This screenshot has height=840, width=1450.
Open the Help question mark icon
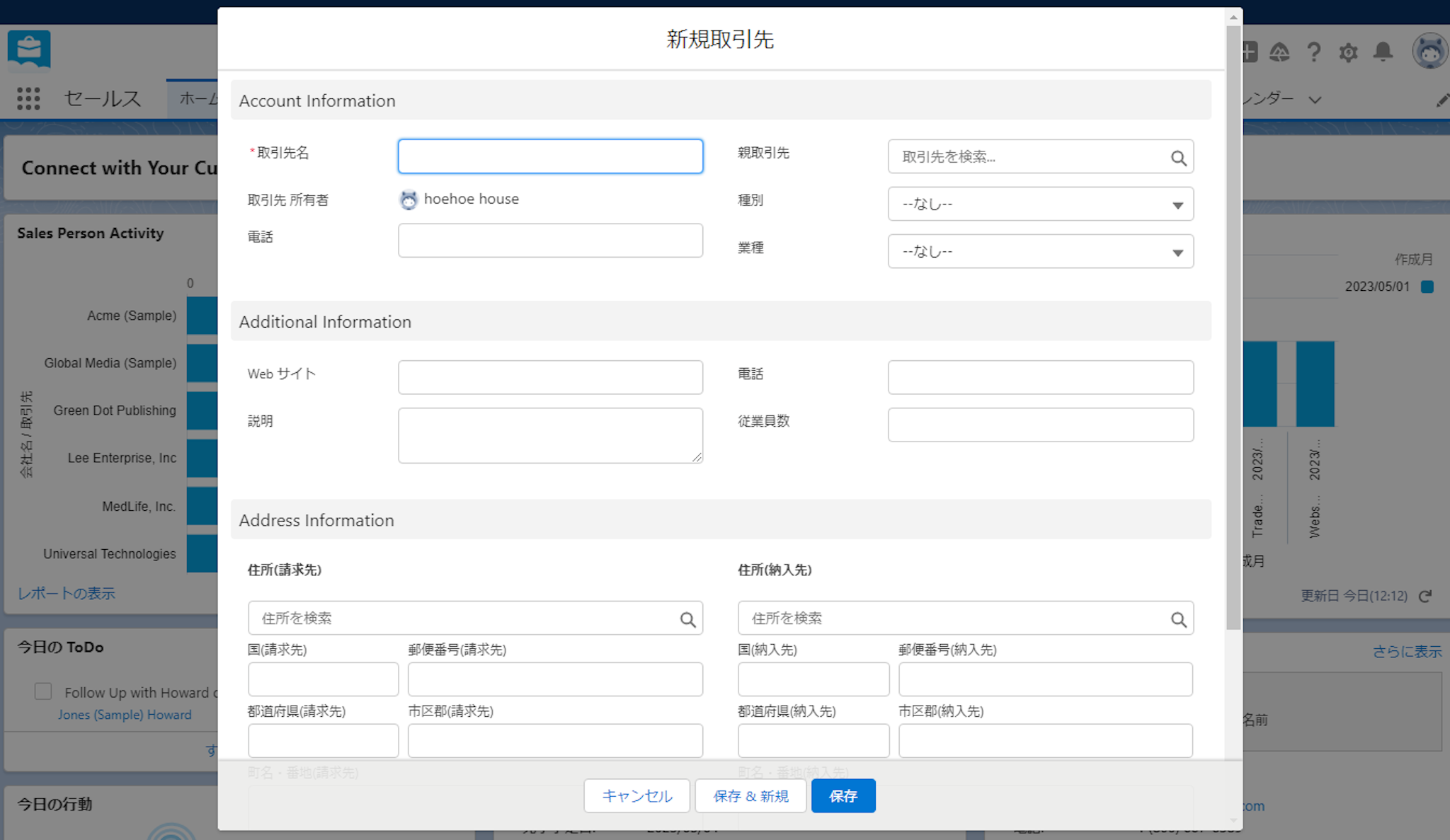point(1314,52)
